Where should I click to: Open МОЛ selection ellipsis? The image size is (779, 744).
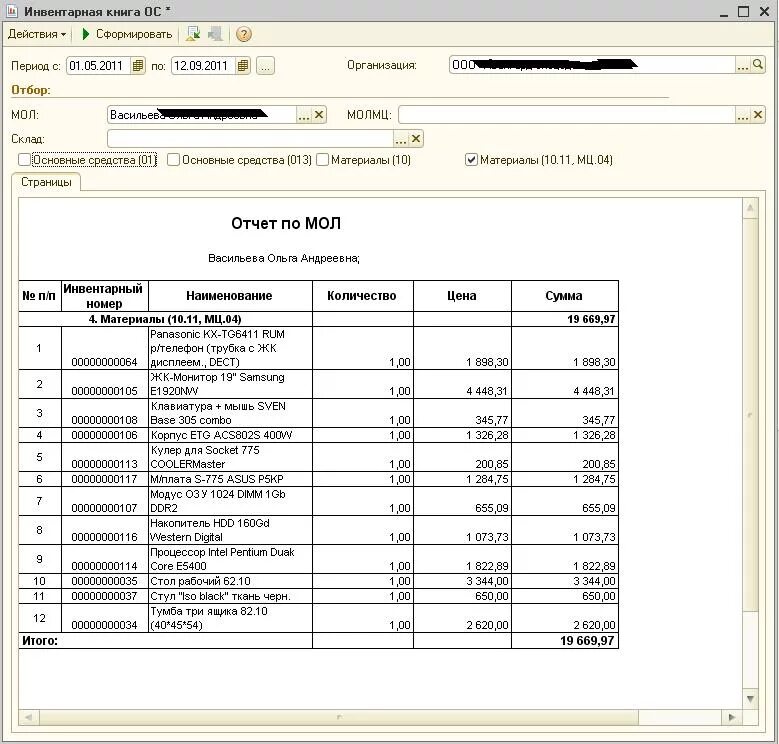pyautogui.click(x=304, y=115)
